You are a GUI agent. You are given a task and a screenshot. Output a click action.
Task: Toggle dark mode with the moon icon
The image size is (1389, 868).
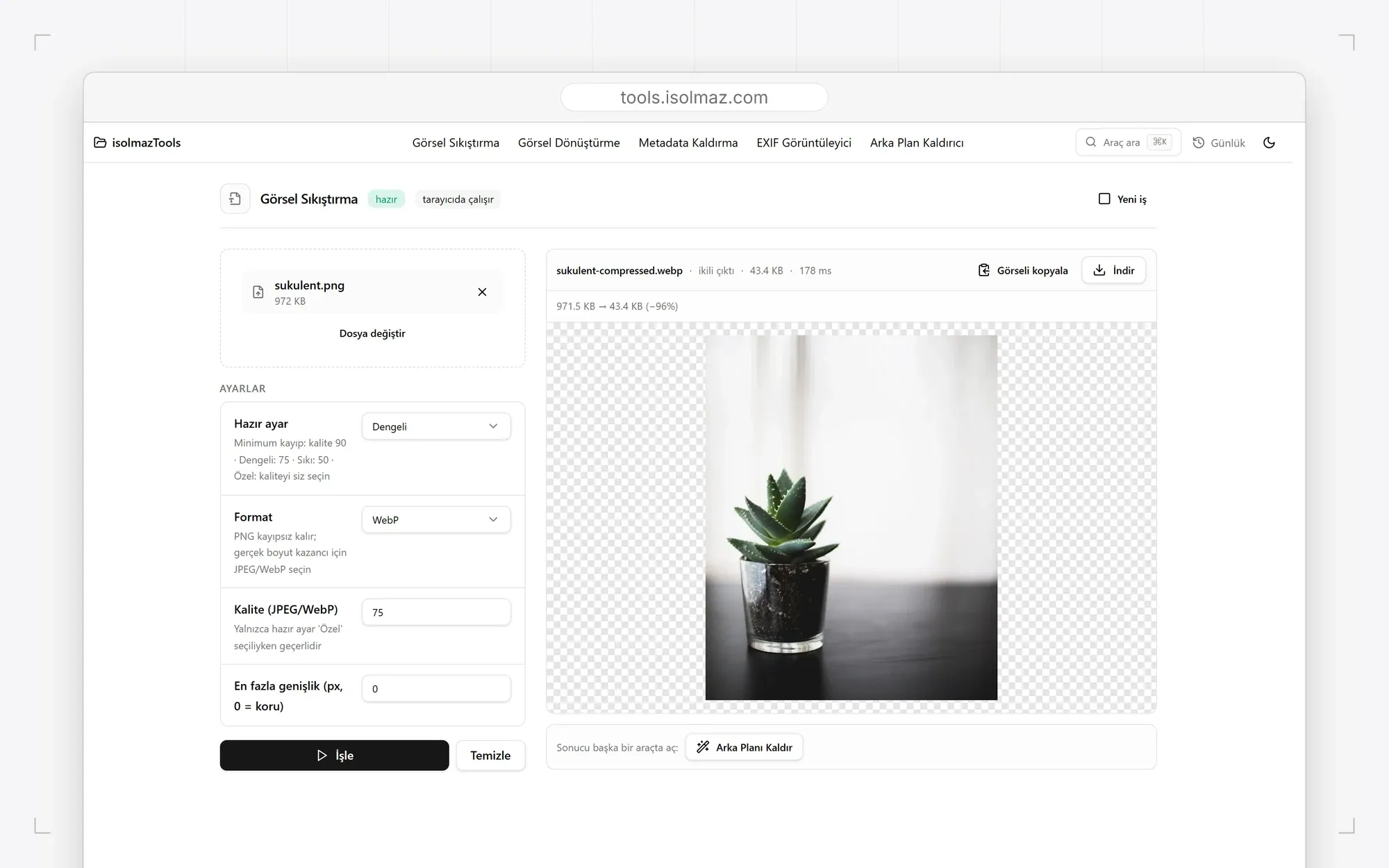click(x=1269, y=142)
